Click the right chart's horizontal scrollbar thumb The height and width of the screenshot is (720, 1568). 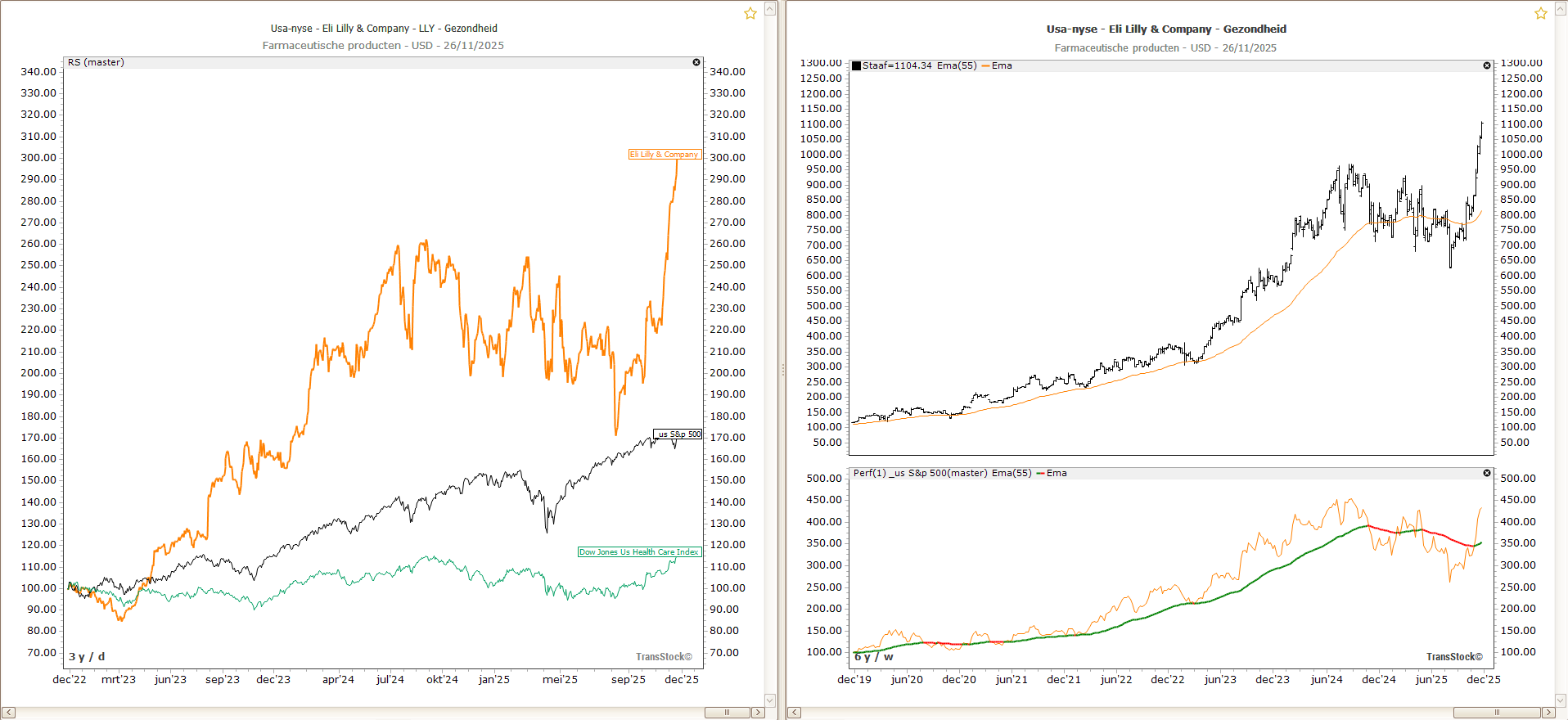click(1497, 713)
